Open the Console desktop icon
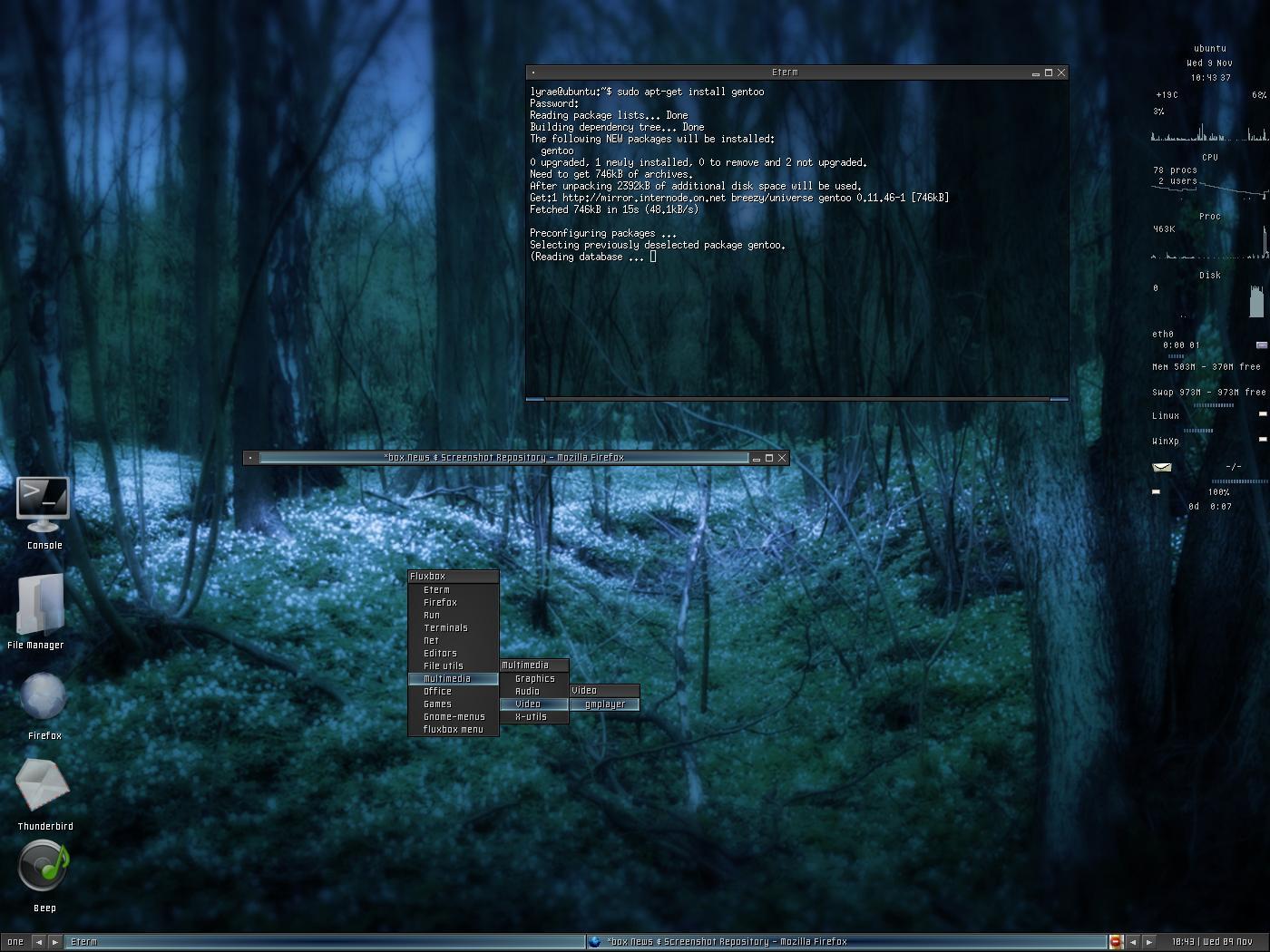 (44, 505)
